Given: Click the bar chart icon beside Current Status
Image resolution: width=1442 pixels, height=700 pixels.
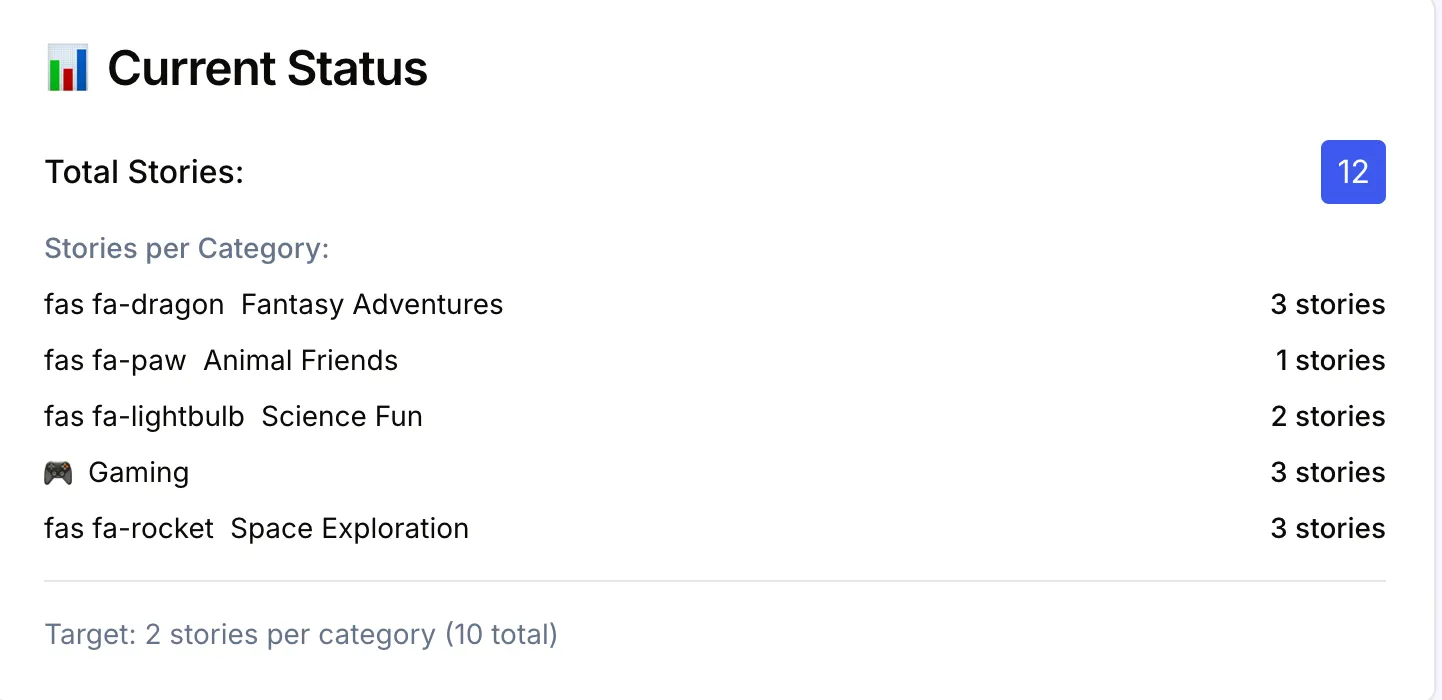Looking at the screenshot, I should click(67, 67).
